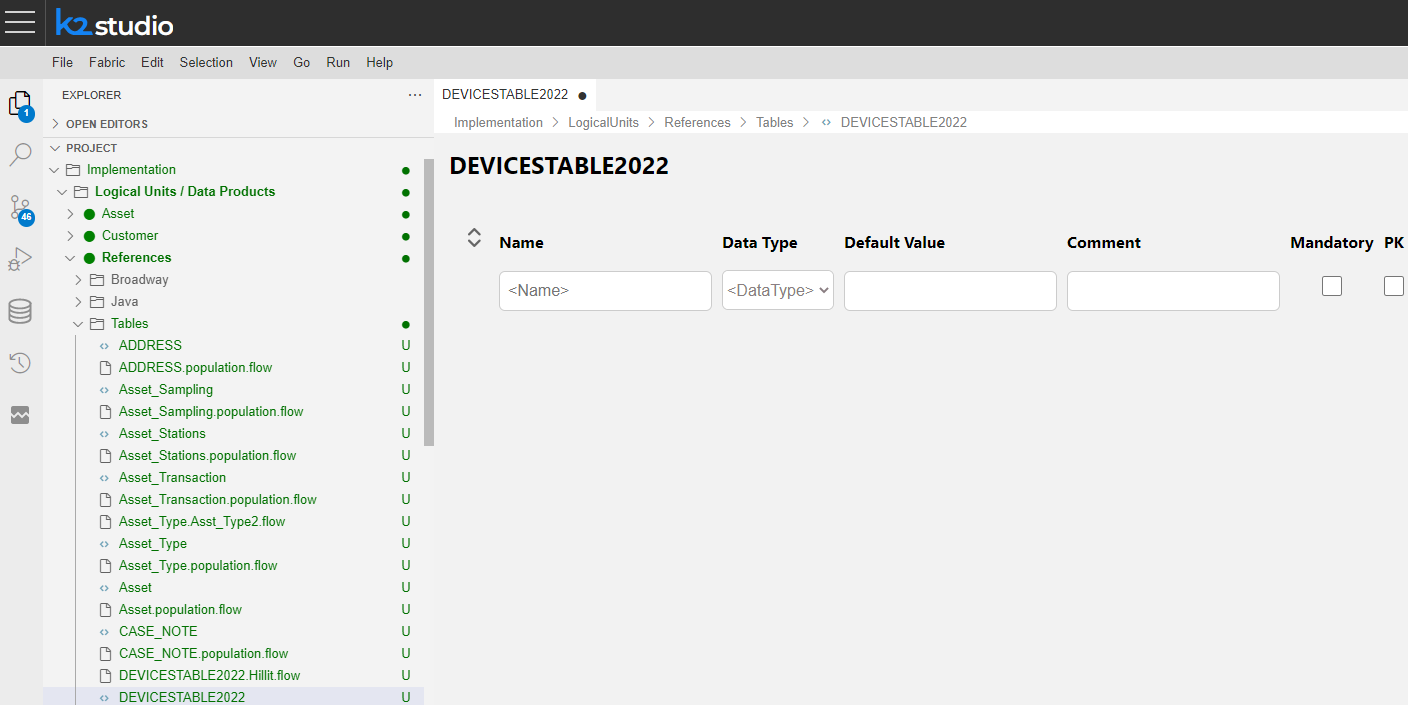
Task: Open Source Control view with 45 badge
Action: (x=20, y=209)
